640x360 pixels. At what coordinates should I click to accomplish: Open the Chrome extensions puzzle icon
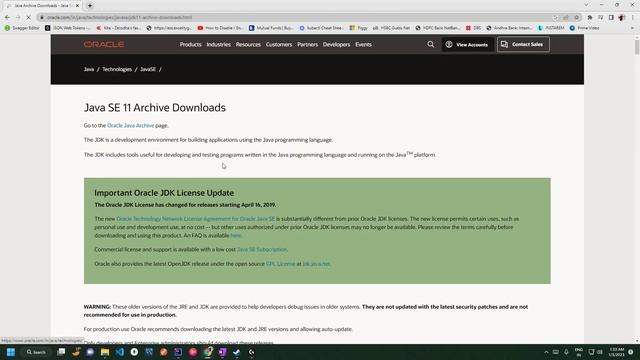590,17
